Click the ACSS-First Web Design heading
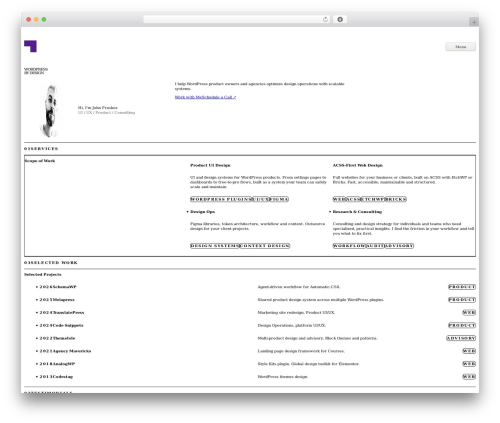Image resolution: width=500 pixels, height=423 pixels. pos(358,165)
